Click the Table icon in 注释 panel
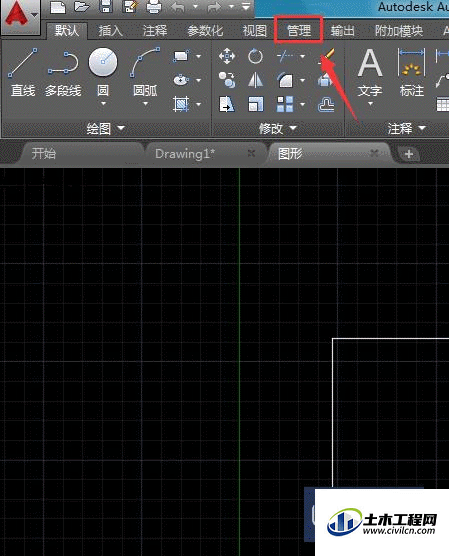 click(x=443, y=105)
